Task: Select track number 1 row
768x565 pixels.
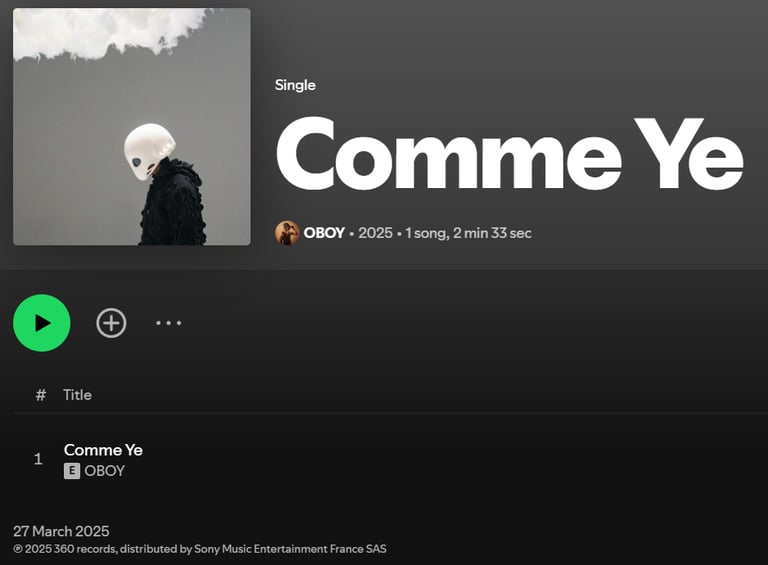Action: pos(390,459)
